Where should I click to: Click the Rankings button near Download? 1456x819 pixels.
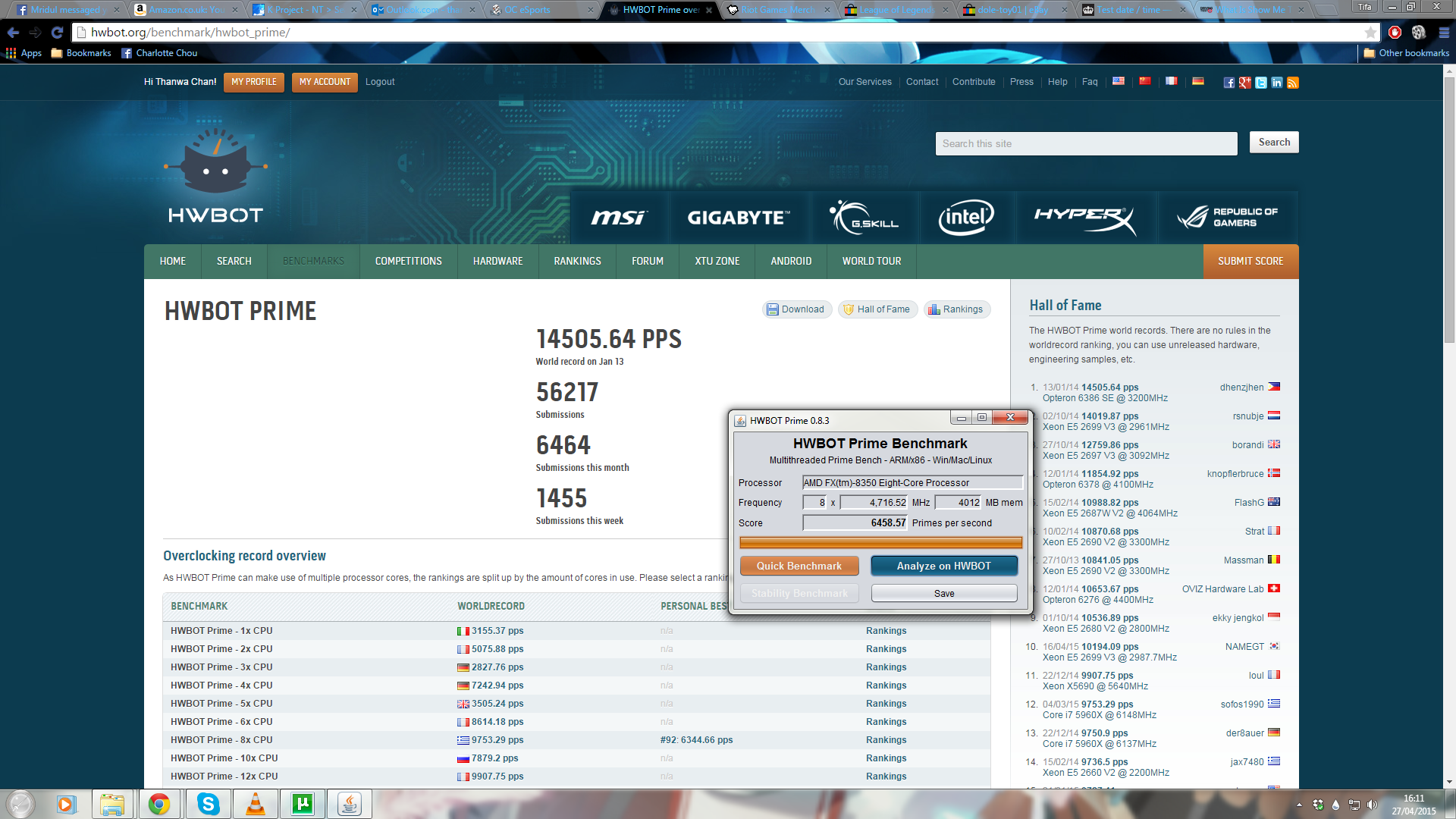point(956,309)
